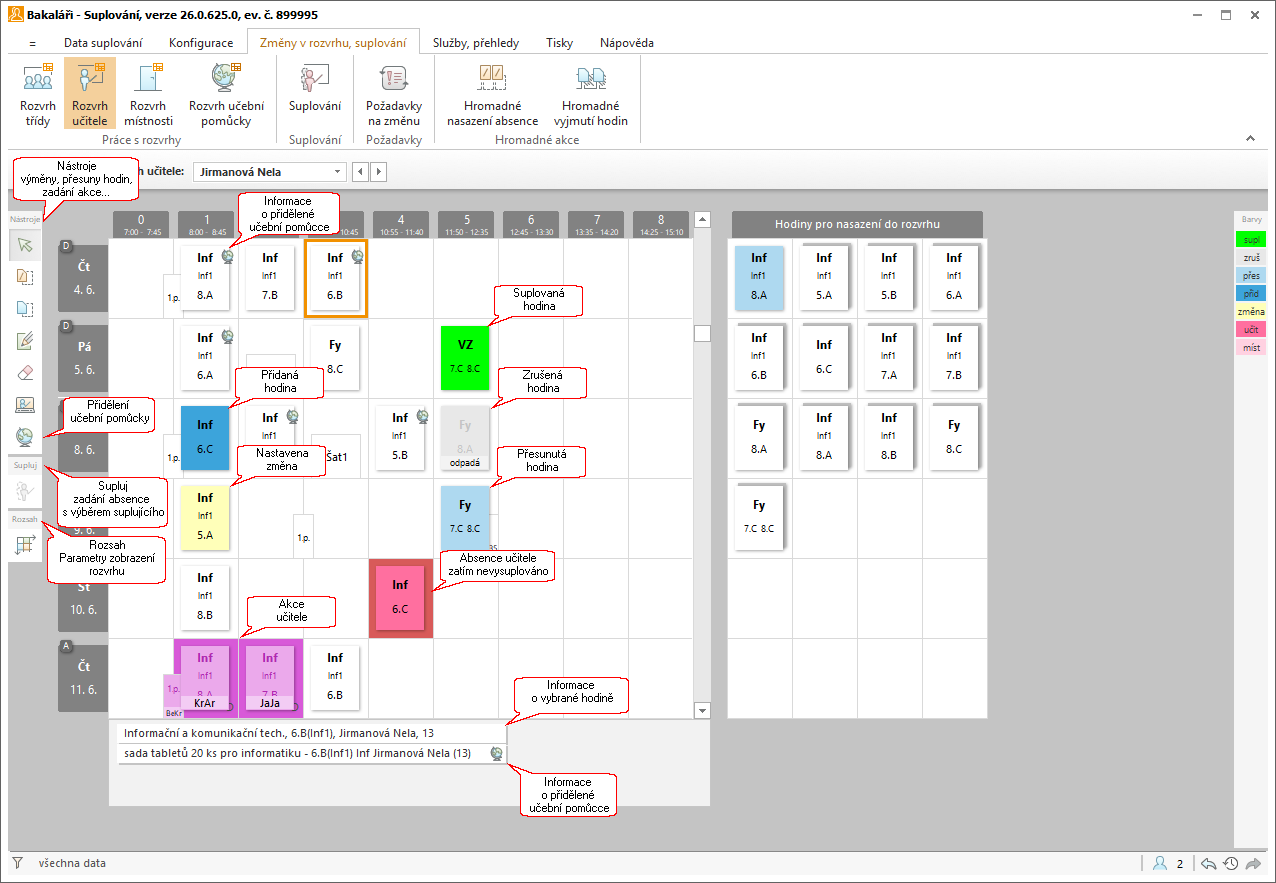Switch to Konfigurace tab
The width and height of the screenshot is (1276, 883).
click(x=201, y=43)
